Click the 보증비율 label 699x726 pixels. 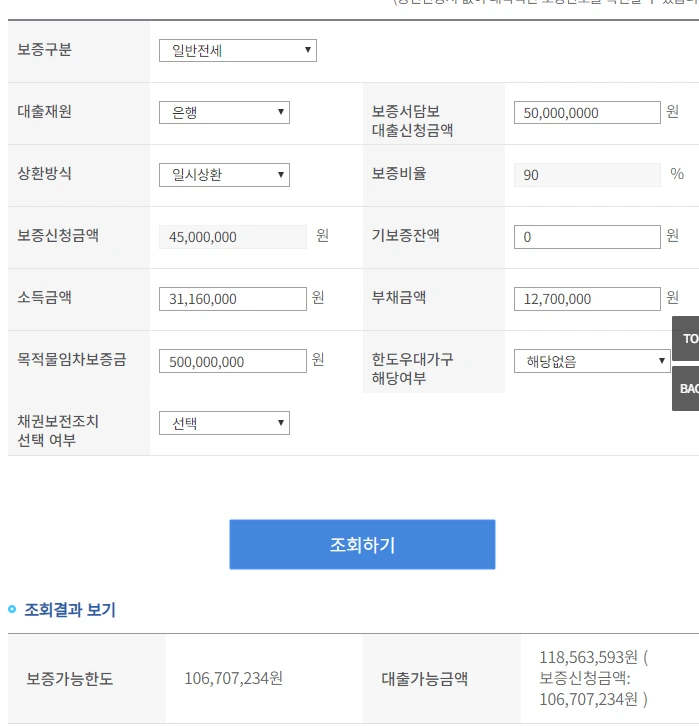click(x=399, y=174)
